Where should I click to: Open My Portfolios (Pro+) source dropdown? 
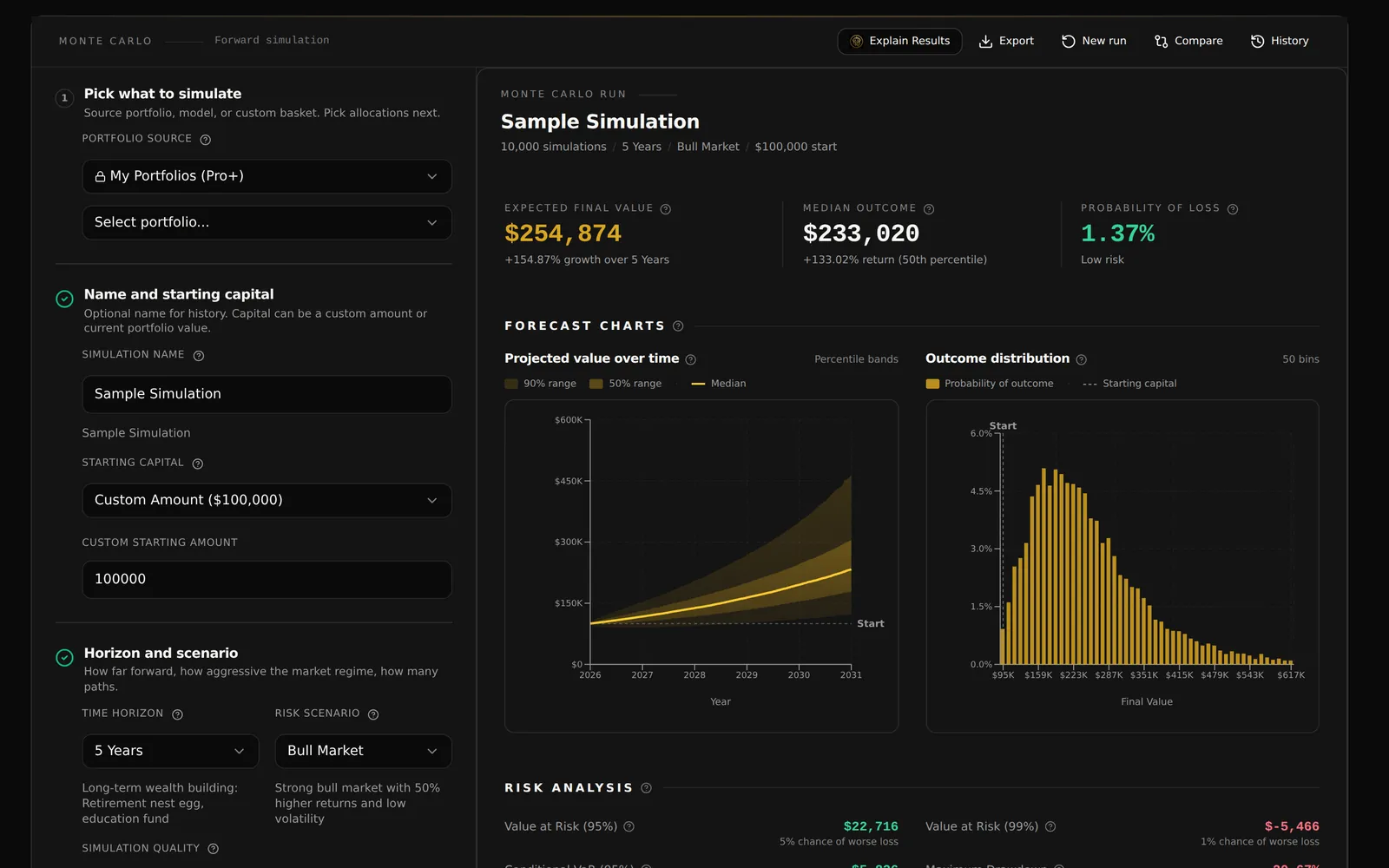pos(267,176)
